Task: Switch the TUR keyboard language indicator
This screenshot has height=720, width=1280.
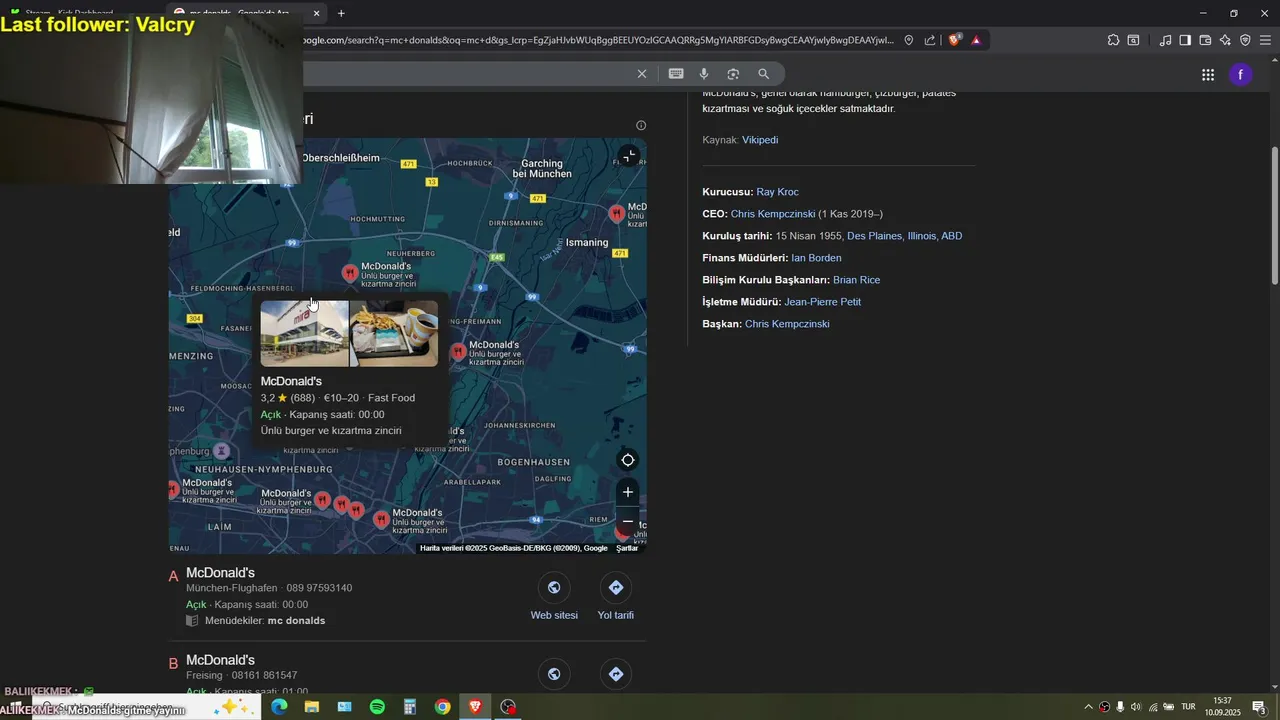Action: [x=1188, y=707]
